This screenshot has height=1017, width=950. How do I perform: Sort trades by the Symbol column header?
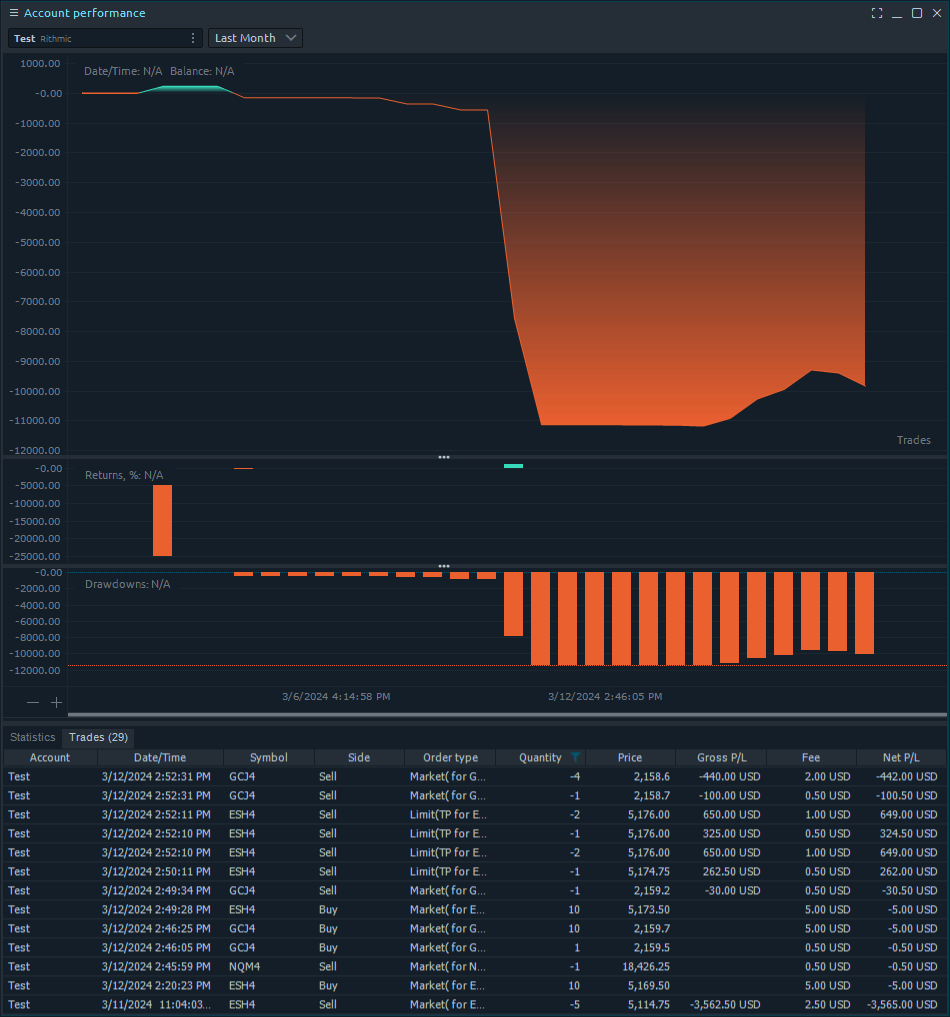point(268,758)
